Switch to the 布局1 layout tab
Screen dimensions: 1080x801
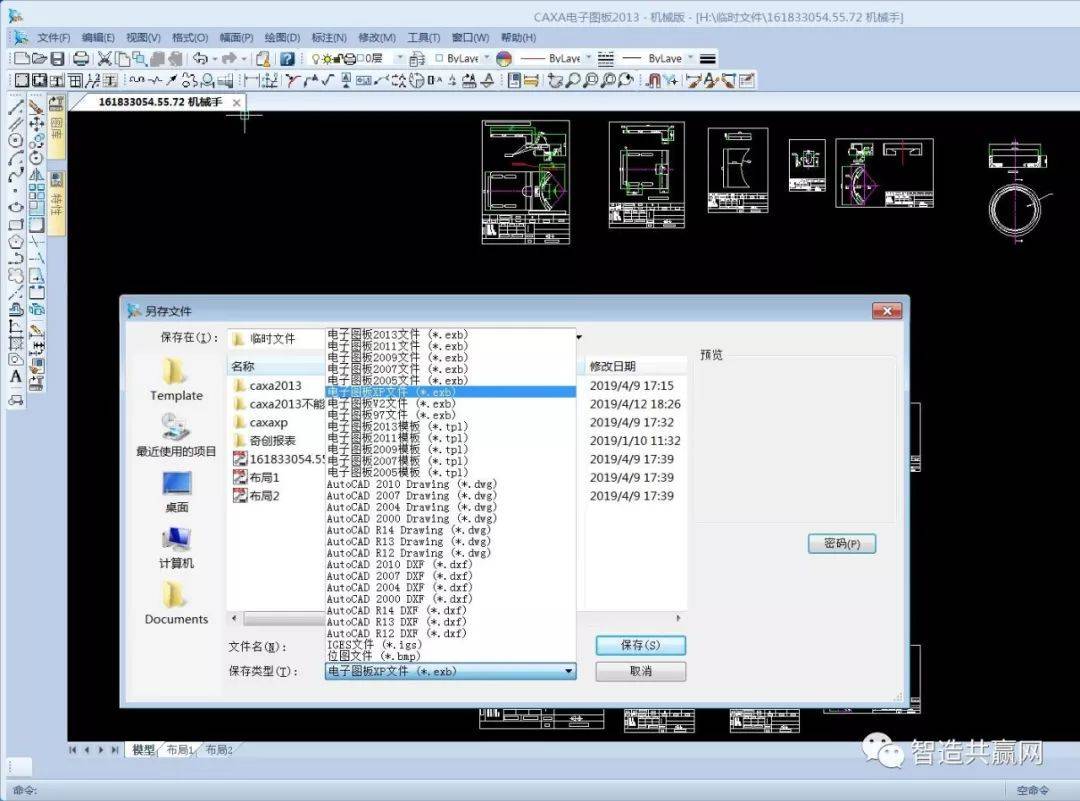(180, 749)
